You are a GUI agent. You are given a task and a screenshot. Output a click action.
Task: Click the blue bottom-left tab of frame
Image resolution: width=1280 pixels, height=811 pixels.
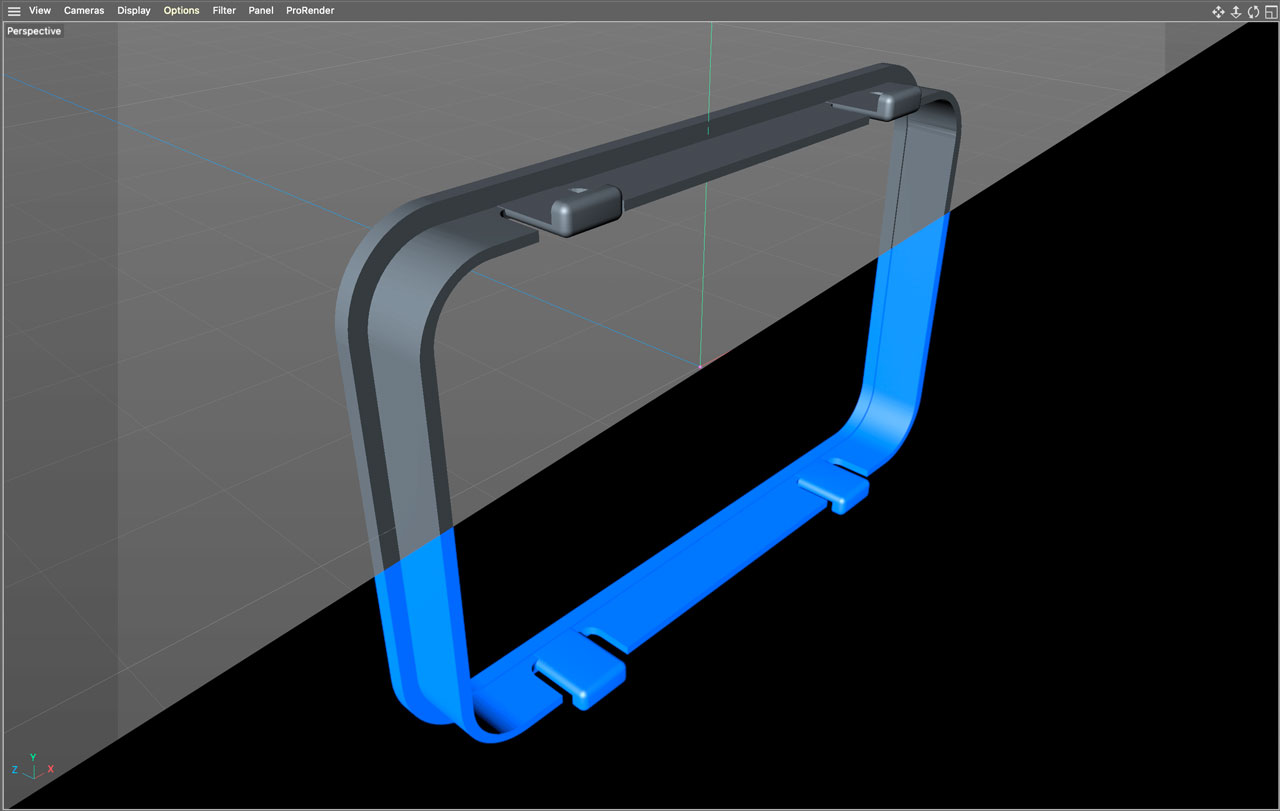coord(580,679)
